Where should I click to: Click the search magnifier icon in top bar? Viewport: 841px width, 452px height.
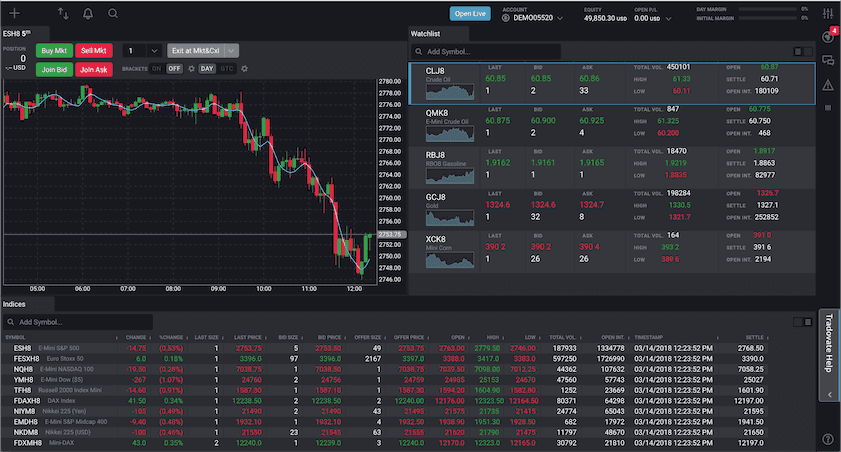(113, 13)
